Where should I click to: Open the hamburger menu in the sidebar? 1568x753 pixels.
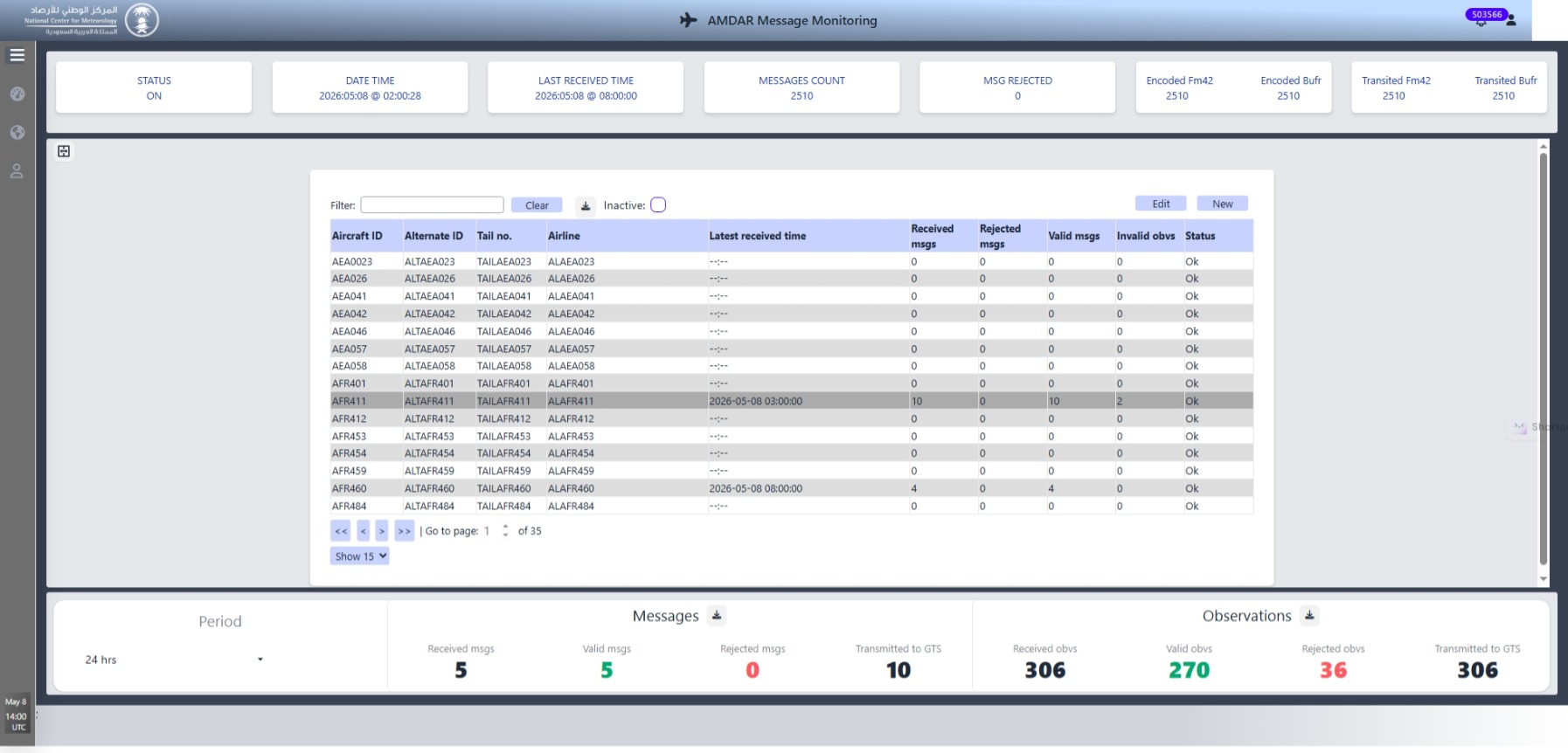(x=17, y=55)
